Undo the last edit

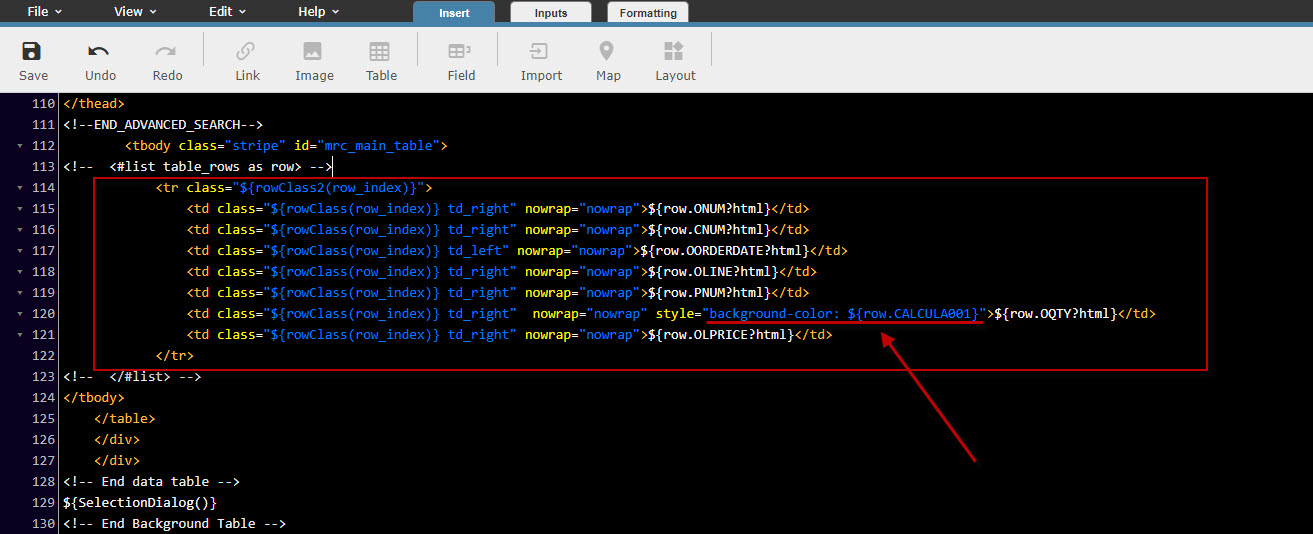pos(100,52)
